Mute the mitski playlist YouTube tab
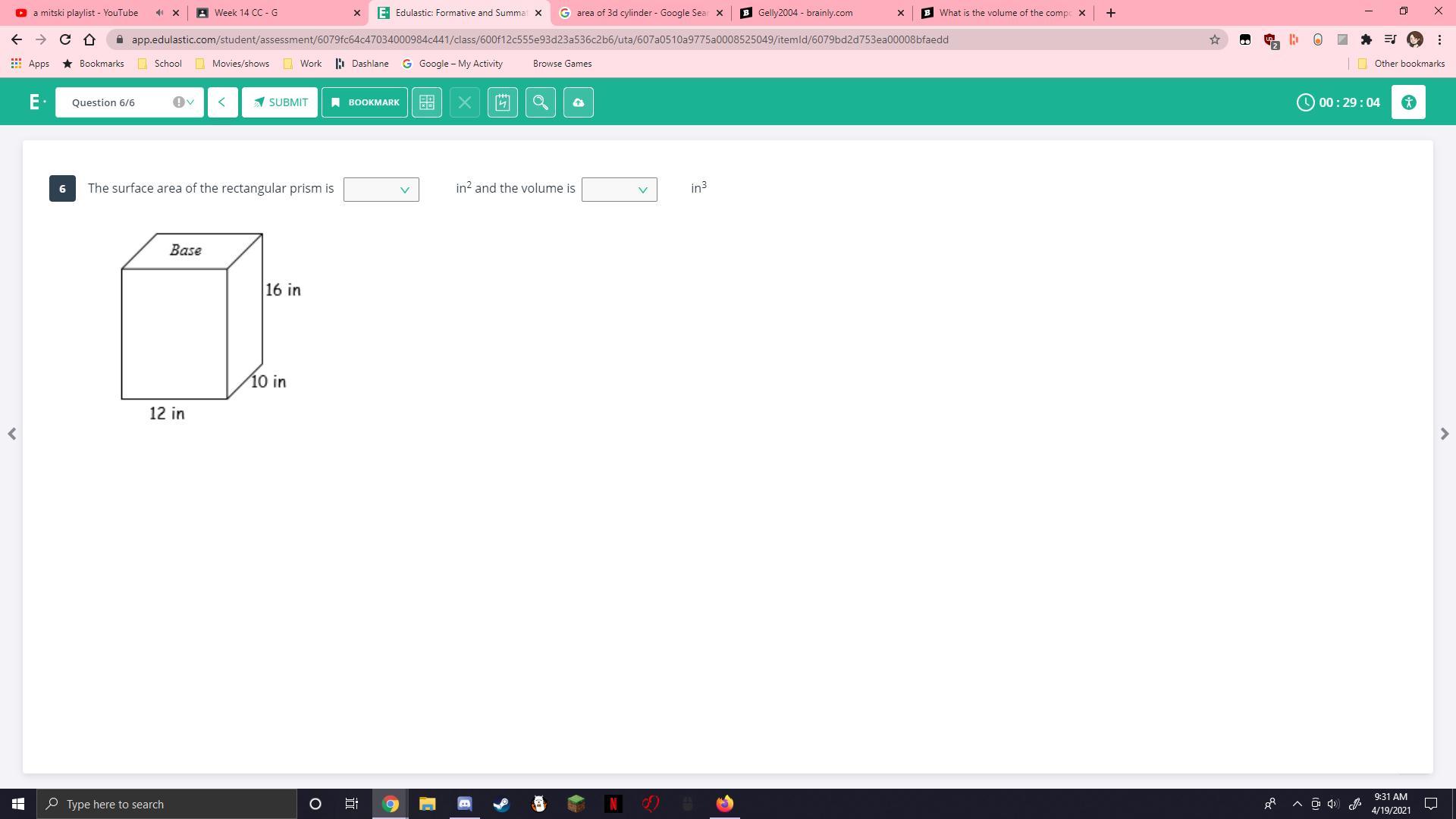 [x=159, y=13]
